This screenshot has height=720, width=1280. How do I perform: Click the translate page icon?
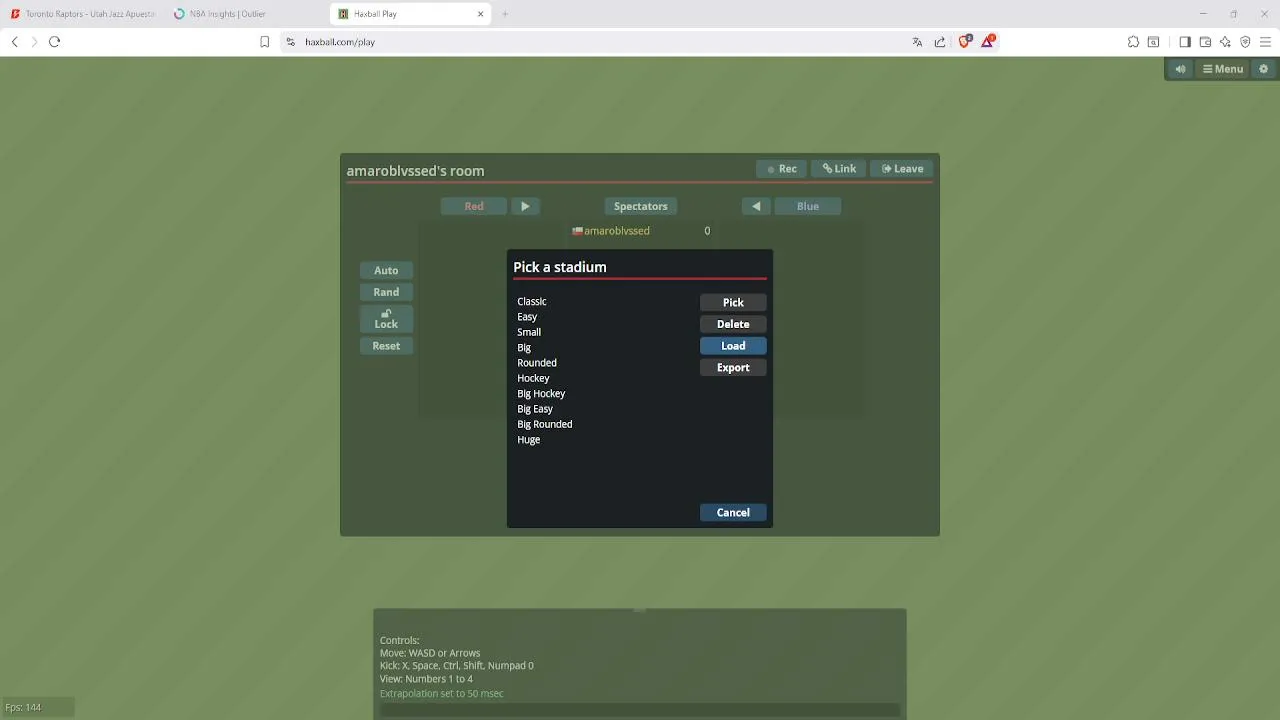click(917, 42)
